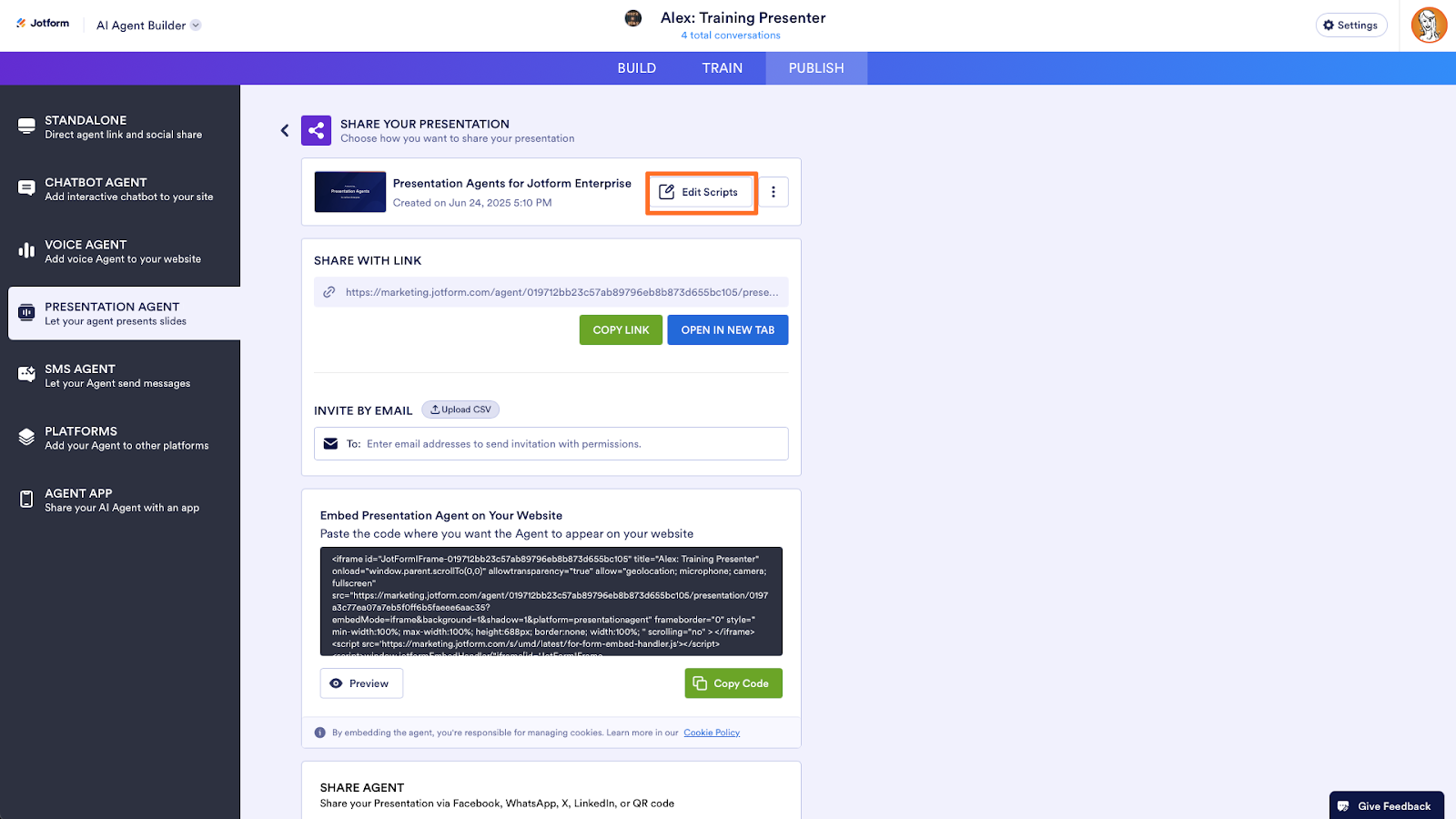The image size is (1456, 819).
Task: Click the purple share icon
Action: click(317, 131)
